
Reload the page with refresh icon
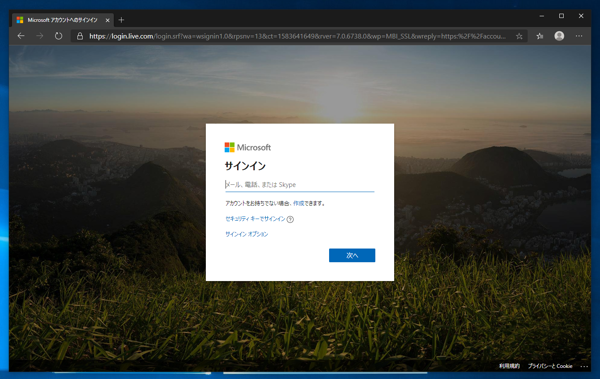(58, 36)
